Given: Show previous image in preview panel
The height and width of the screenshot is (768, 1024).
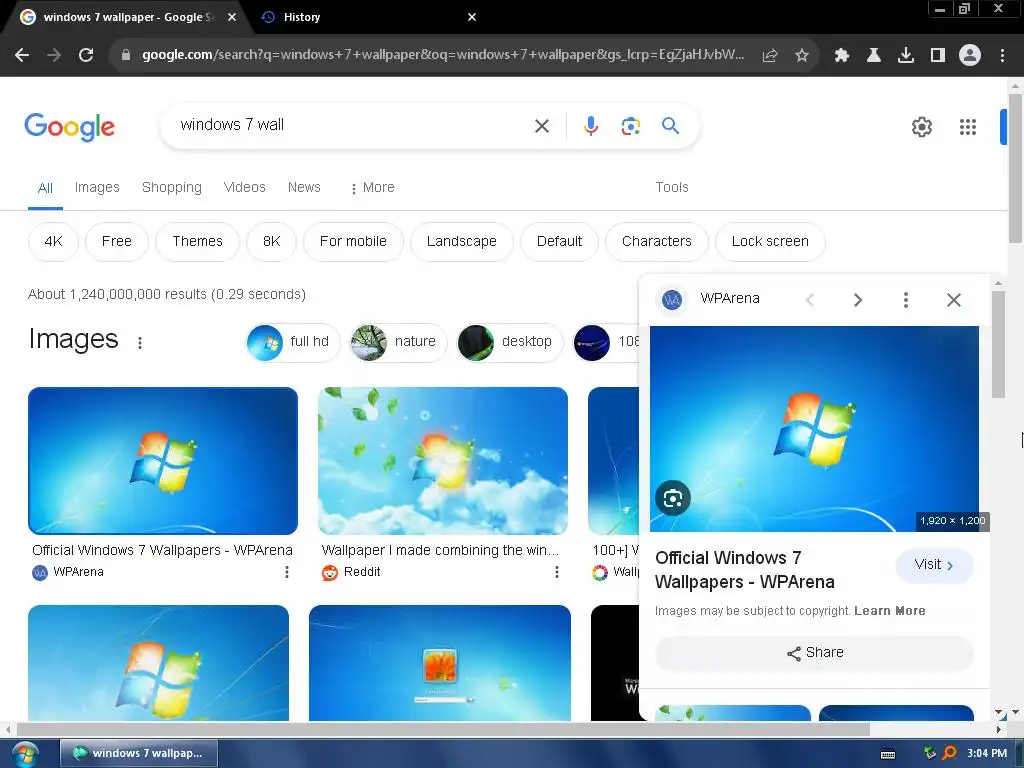Looking at the screenshot, I should click(x=810, y=300).
